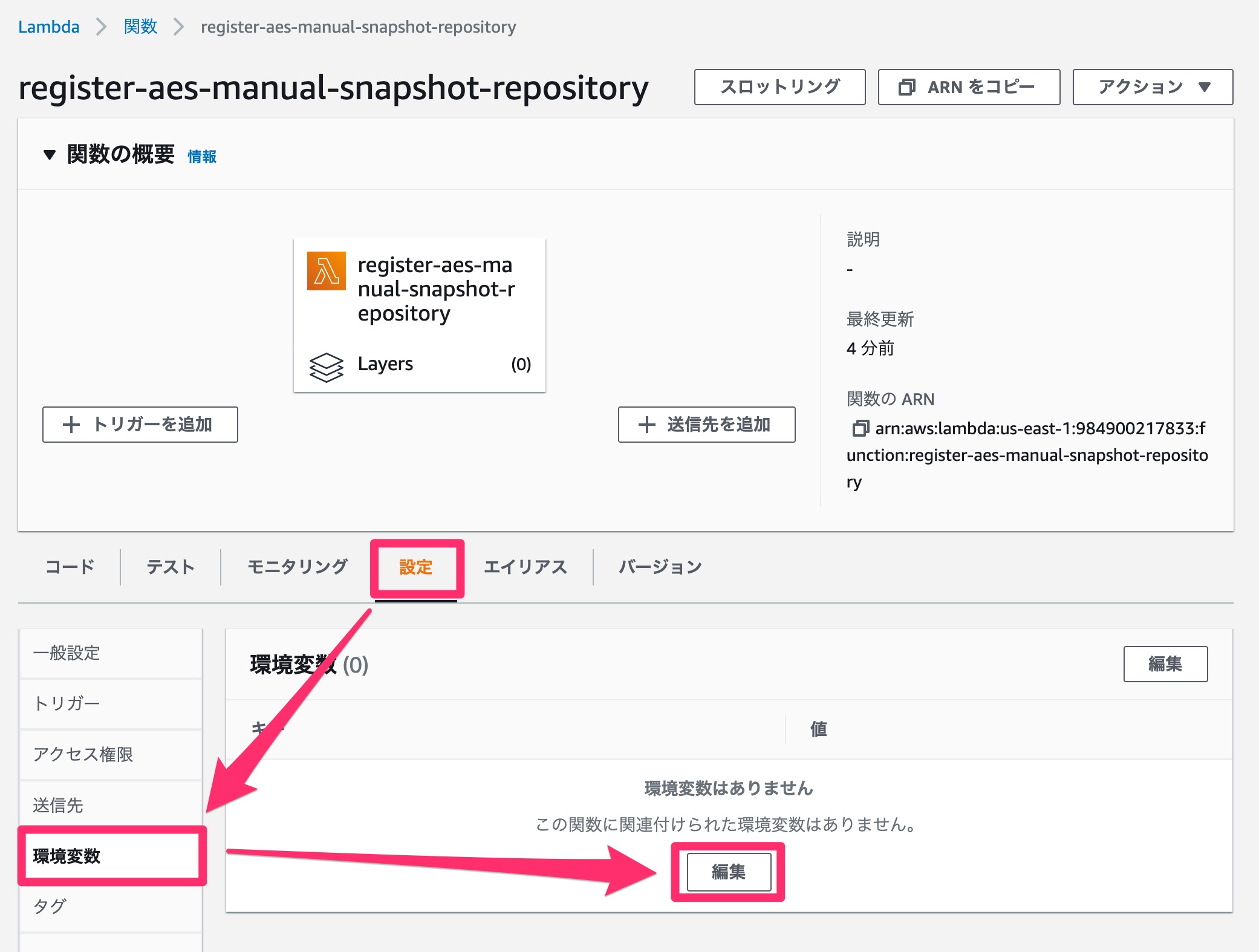Go to 関数 in the breadcrumb
Viewport: 1259px width, 952px height.
(x=140, y=27)
